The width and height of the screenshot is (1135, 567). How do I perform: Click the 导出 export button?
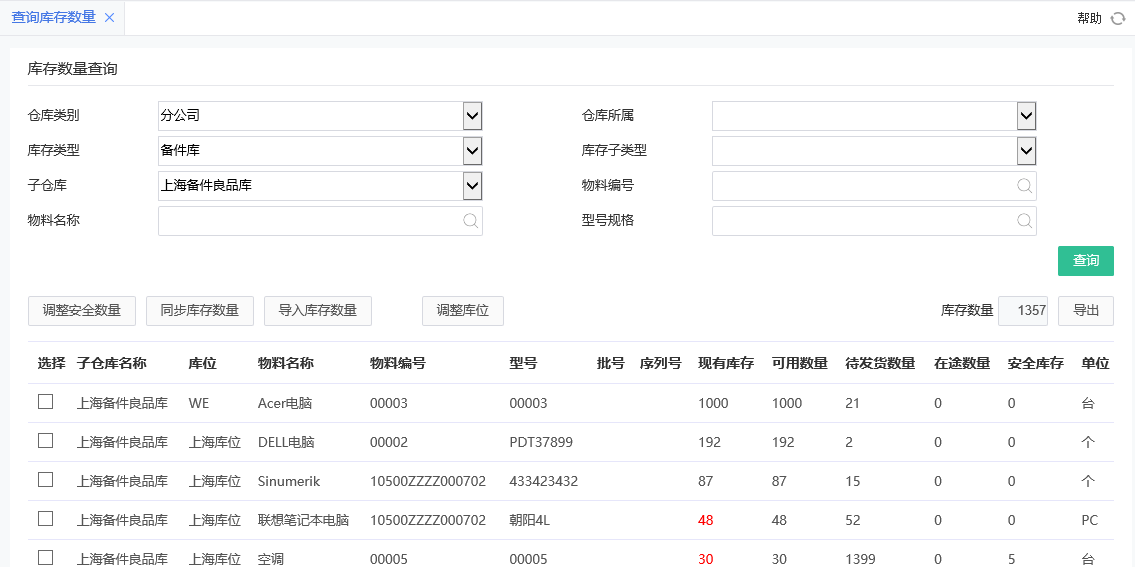point(1085,311)
